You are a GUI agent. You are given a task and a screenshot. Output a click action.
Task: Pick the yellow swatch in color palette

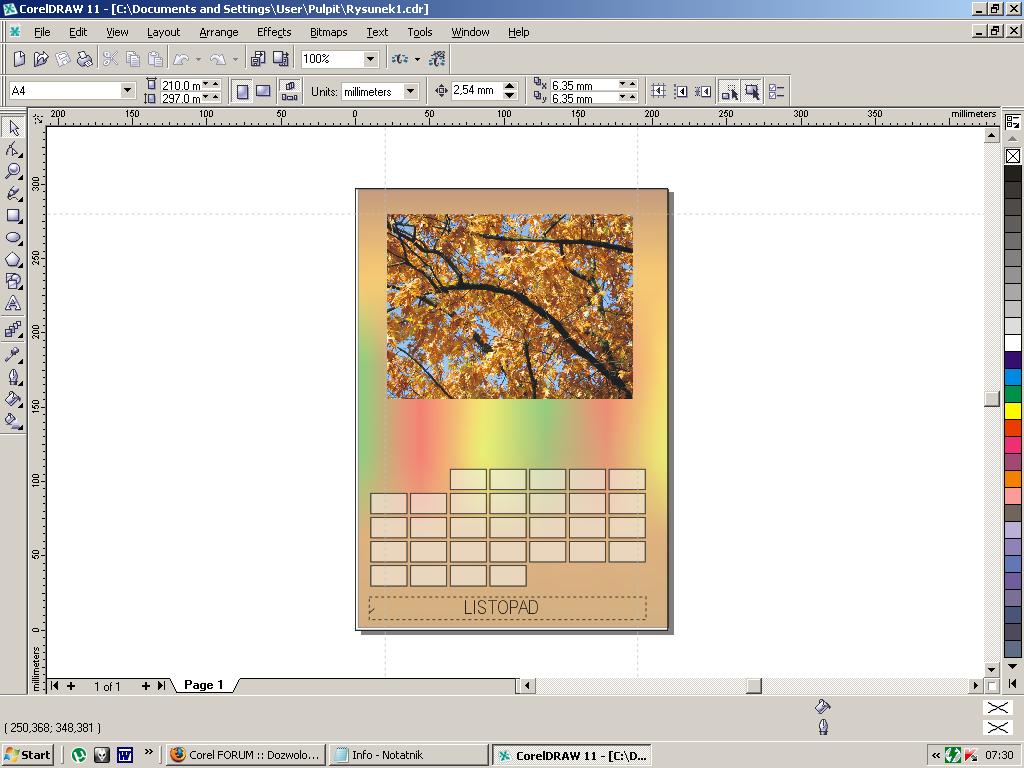[1013, 411]
